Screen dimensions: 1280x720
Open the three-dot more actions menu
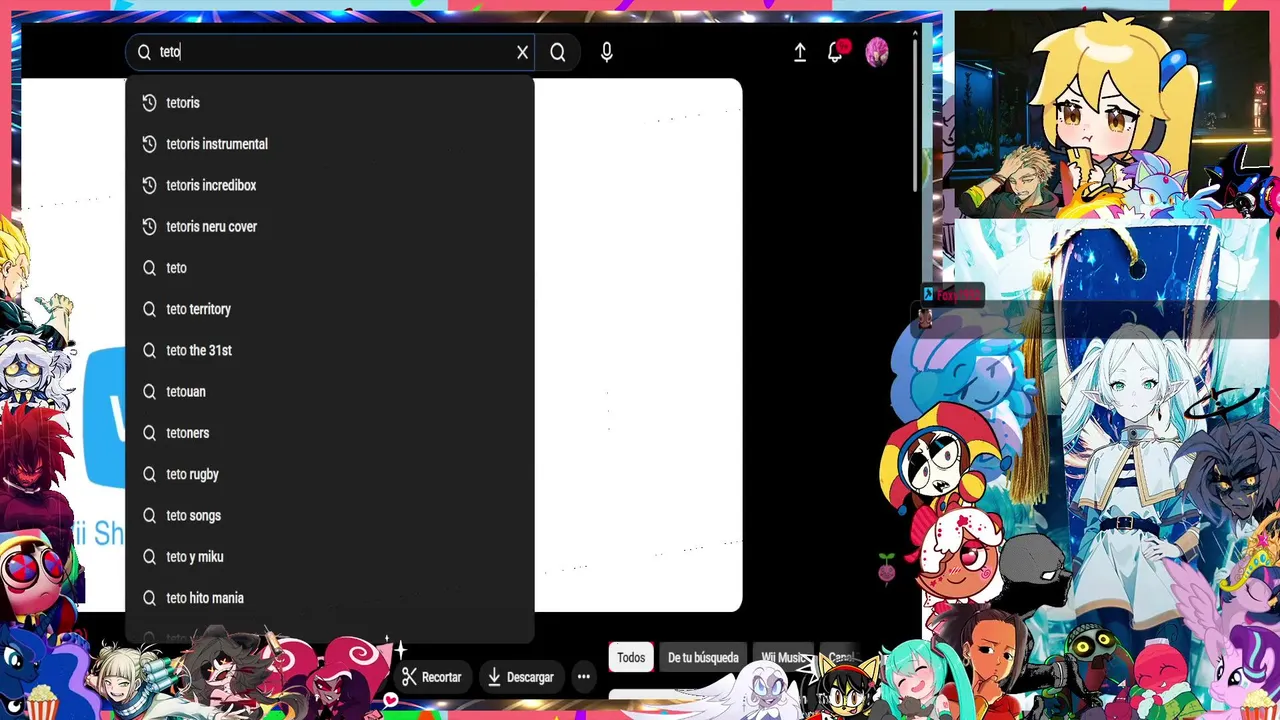point(584,677)
